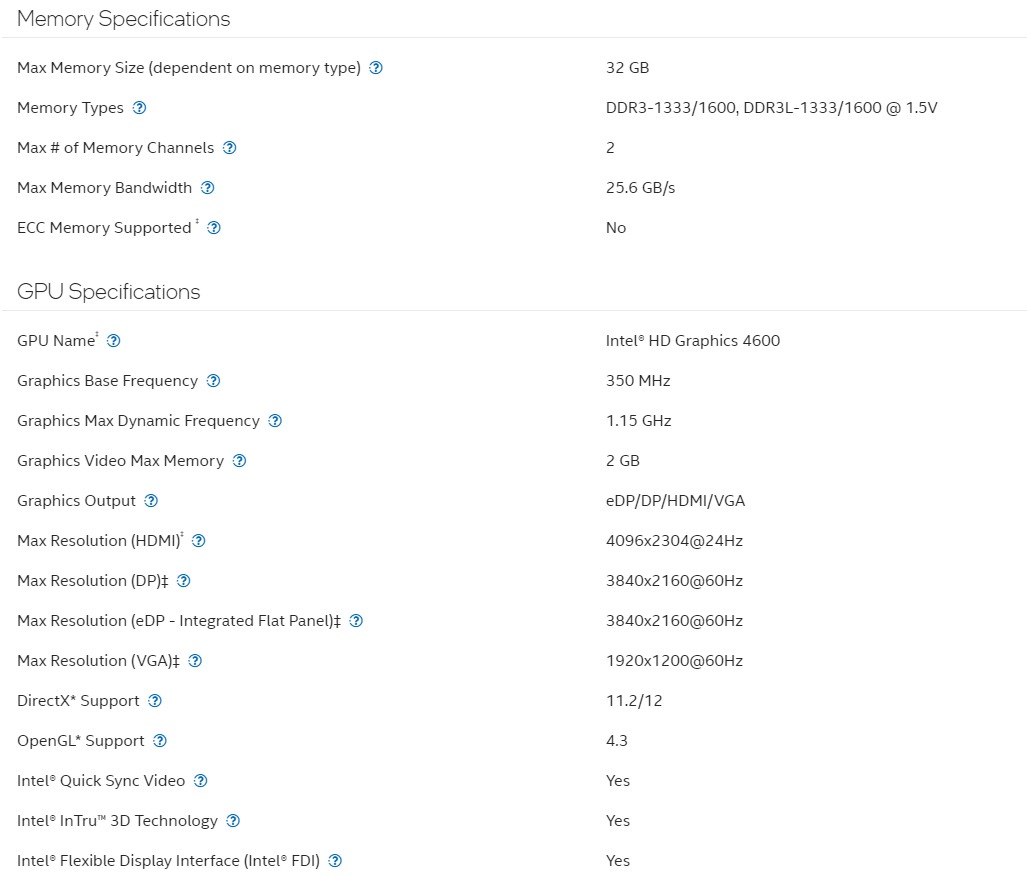Open help icon next to Max Memory Size

376,67
